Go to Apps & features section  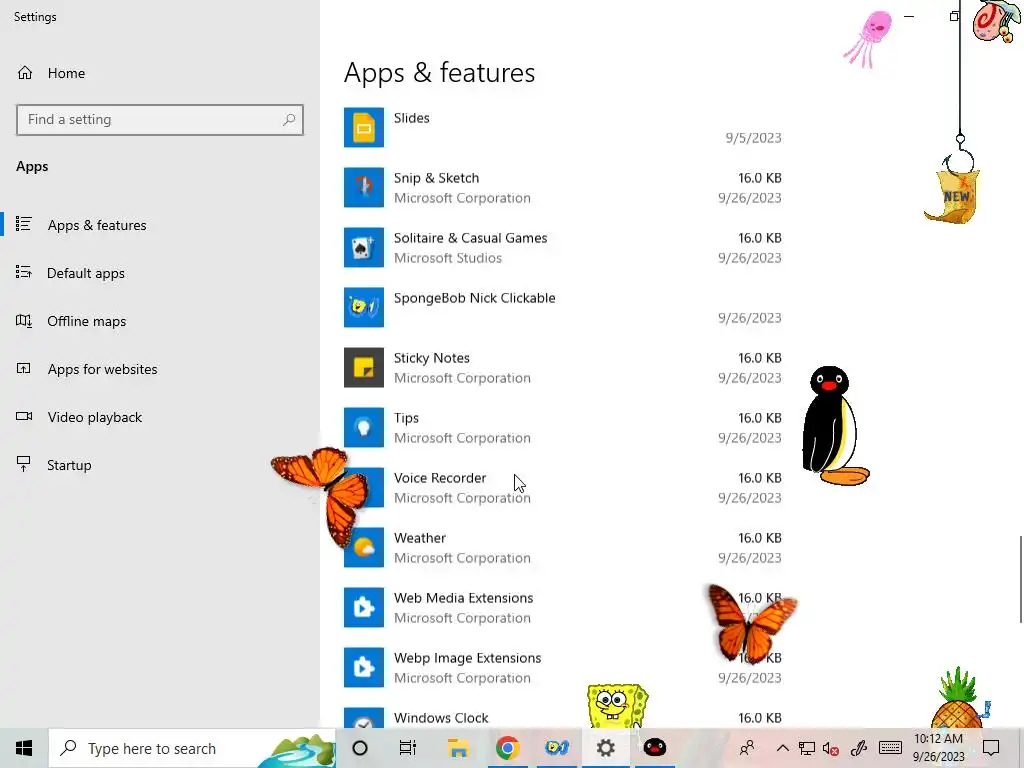coord(160,225)
